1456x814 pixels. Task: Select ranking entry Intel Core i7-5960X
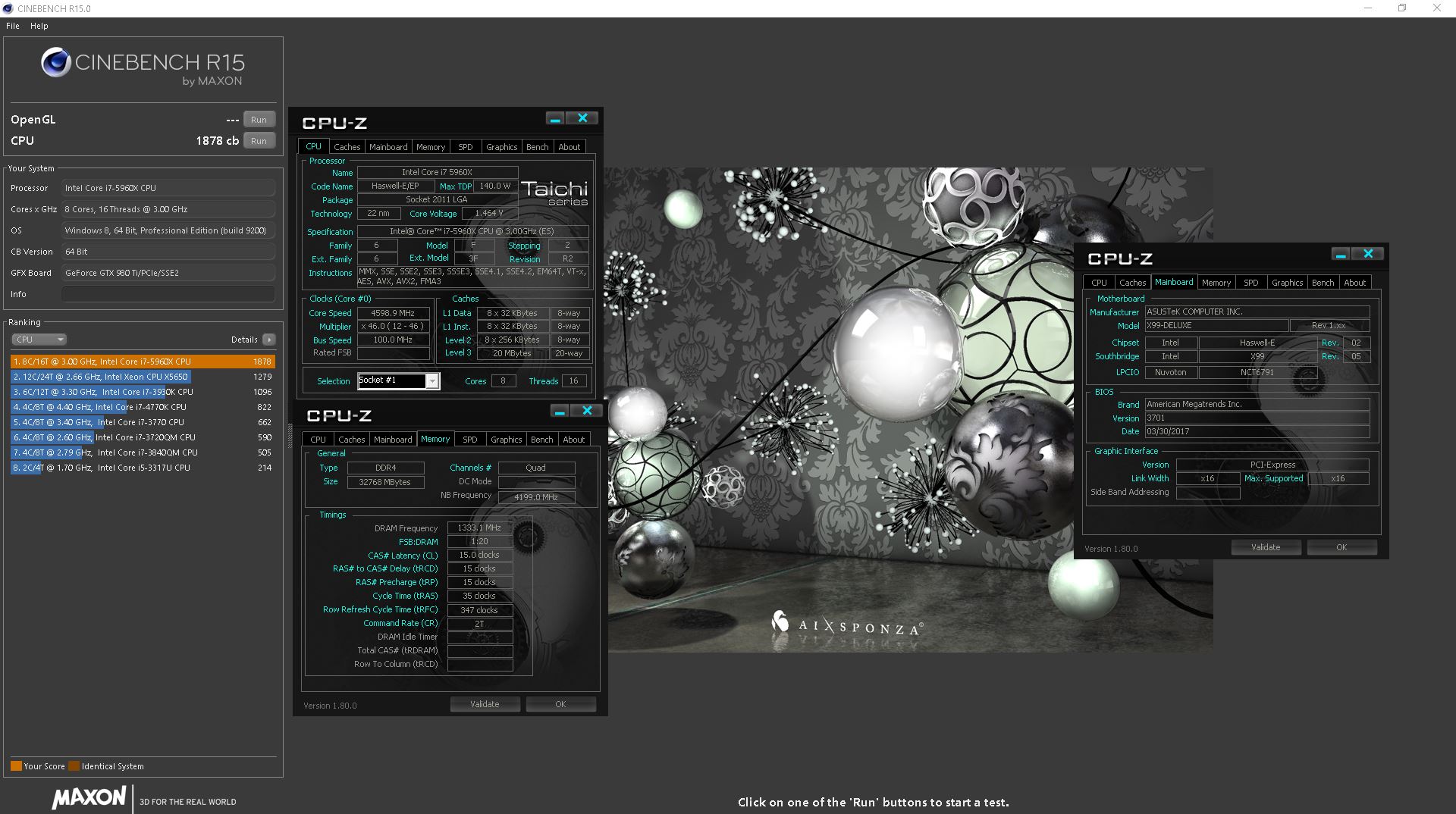[143, 362]
